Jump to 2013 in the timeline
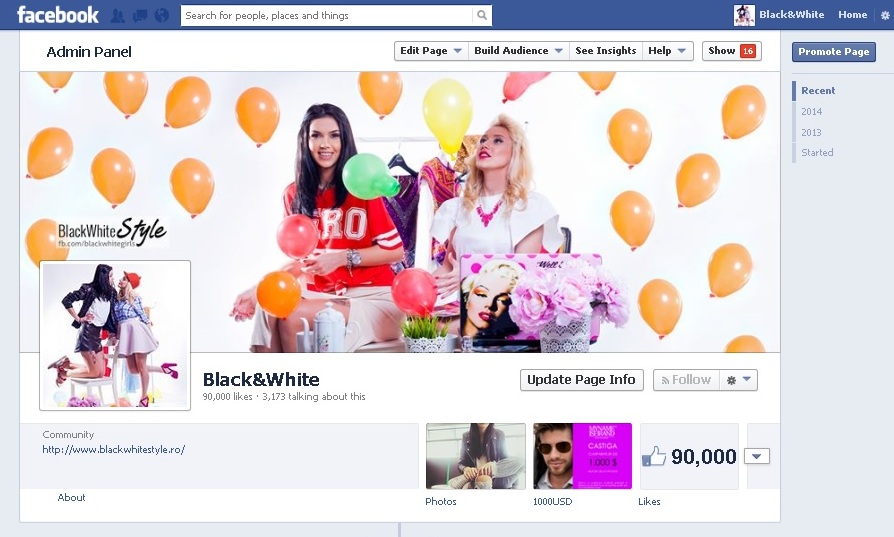The height and width of the screenshot is (537, 894). 811,132
